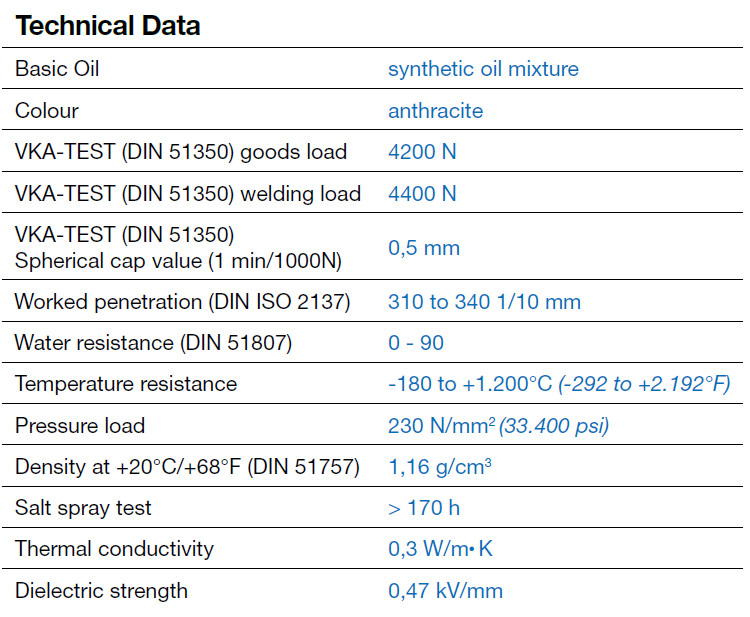The image size is (750, 617).
Task: Select the 4400 N value
Action: (x=422, y=194)
